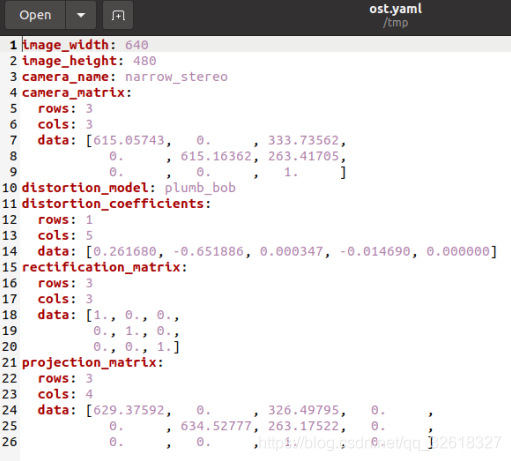The height and width of the screenshot is (461, 511).
Task: Place cursor on projection_matrix key
Action: [89, 363]
